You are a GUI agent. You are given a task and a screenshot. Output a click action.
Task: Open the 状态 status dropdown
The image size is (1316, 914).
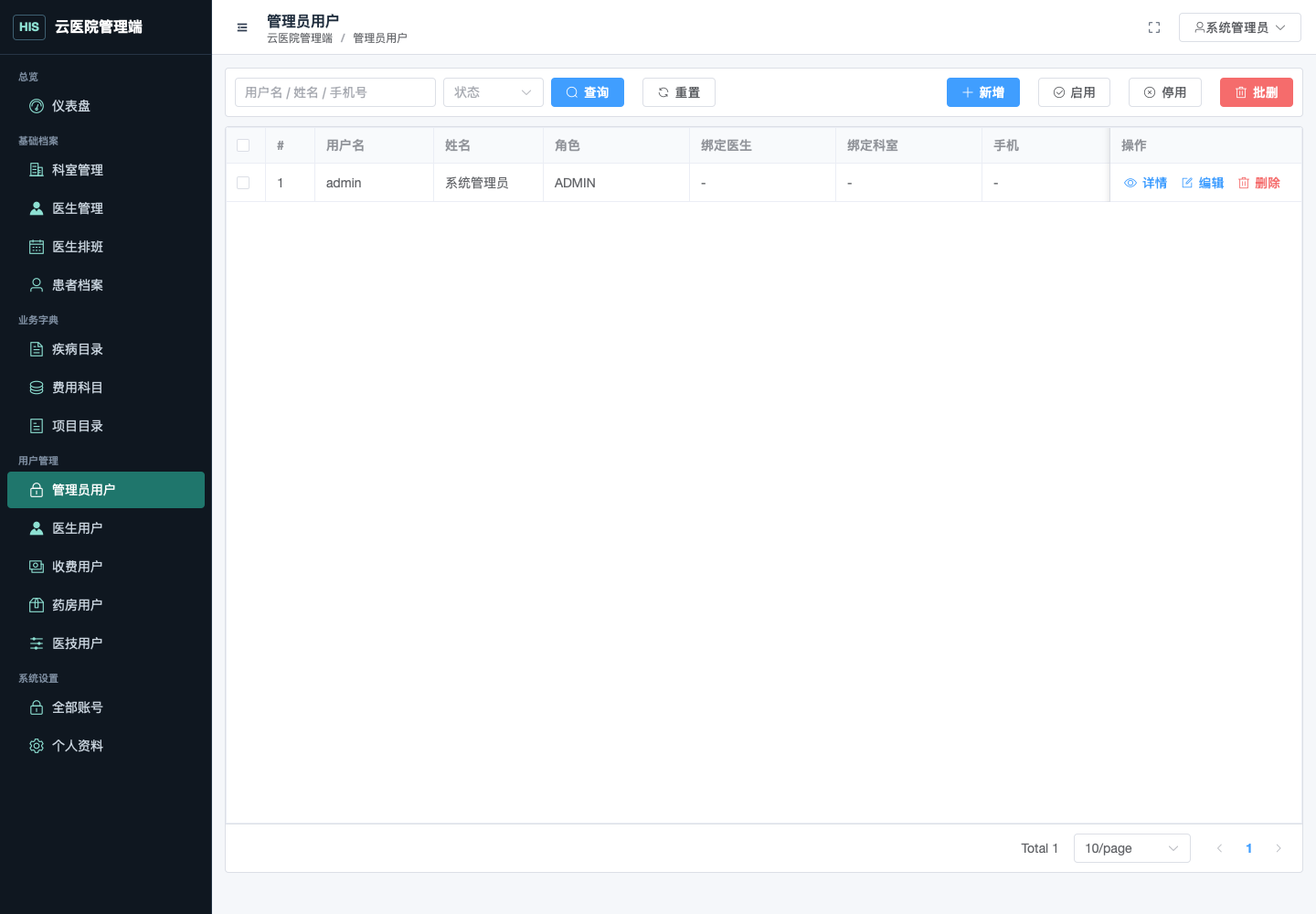pos(493,92)
